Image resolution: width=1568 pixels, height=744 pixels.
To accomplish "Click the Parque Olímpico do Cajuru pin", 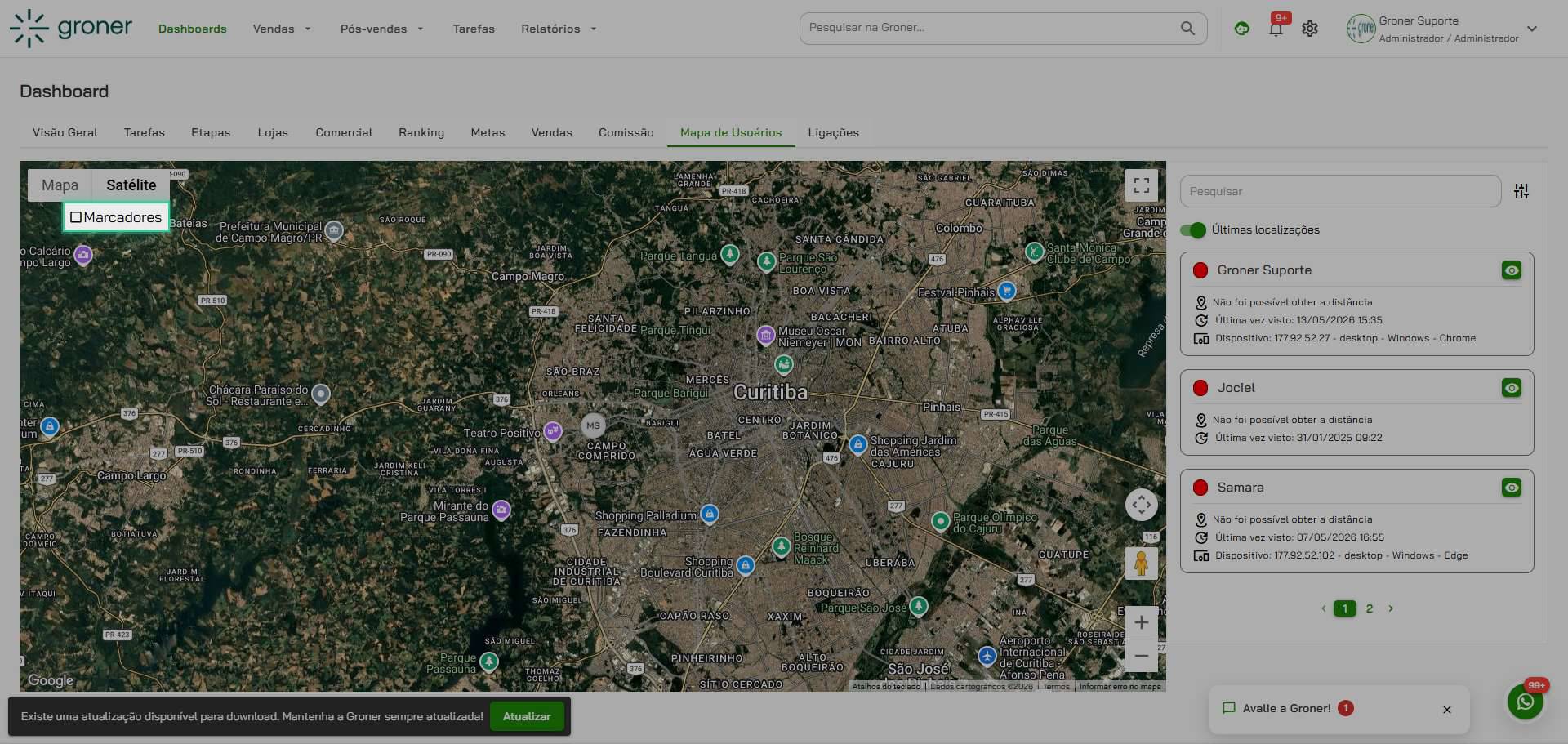I will click(941, 520).
